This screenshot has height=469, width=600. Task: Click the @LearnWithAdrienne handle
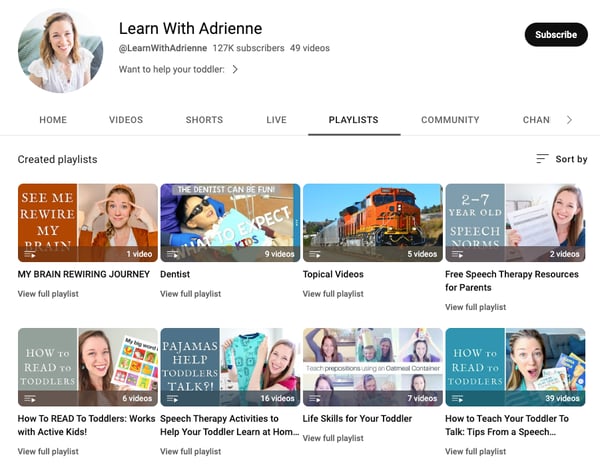163,48
